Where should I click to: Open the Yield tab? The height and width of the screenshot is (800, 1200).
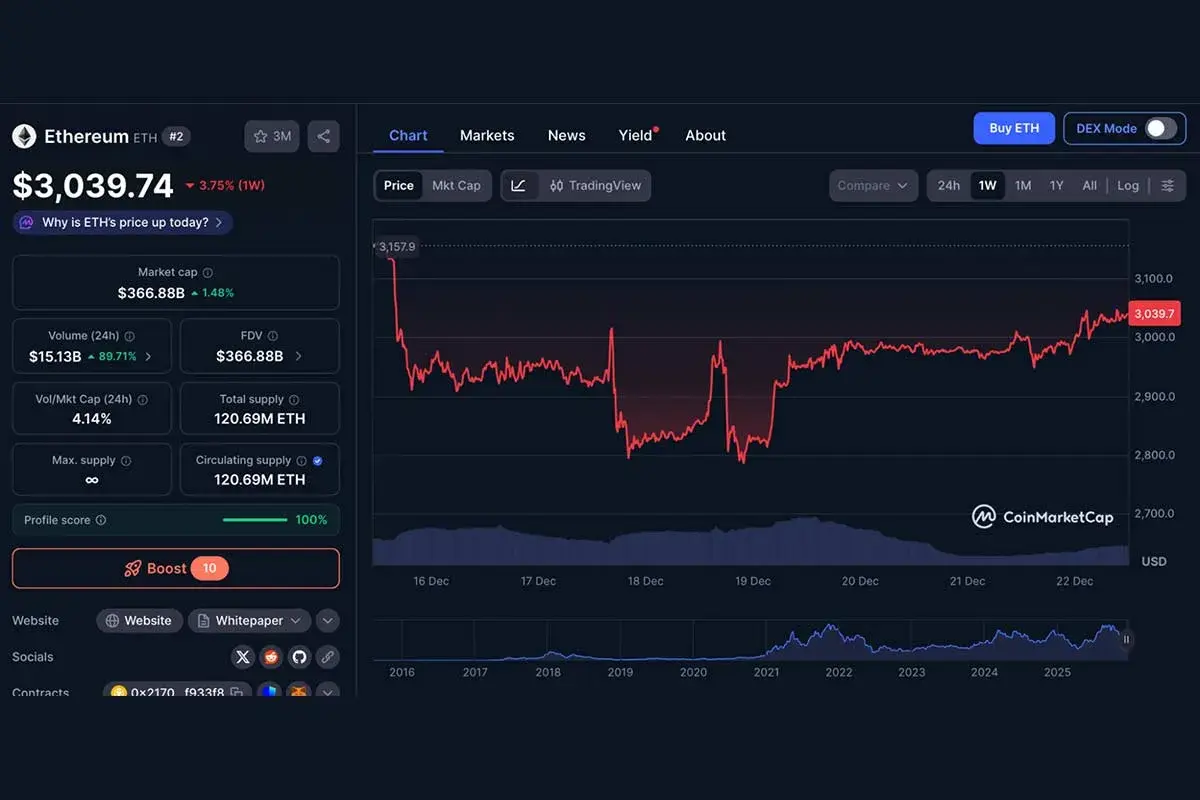[635, 135]
